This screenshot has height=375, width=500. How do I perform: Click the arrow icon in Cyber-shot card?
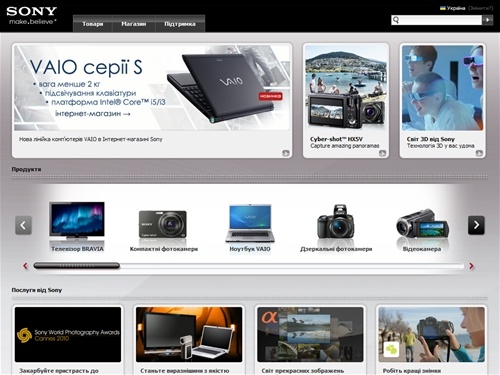coord(383,153)
